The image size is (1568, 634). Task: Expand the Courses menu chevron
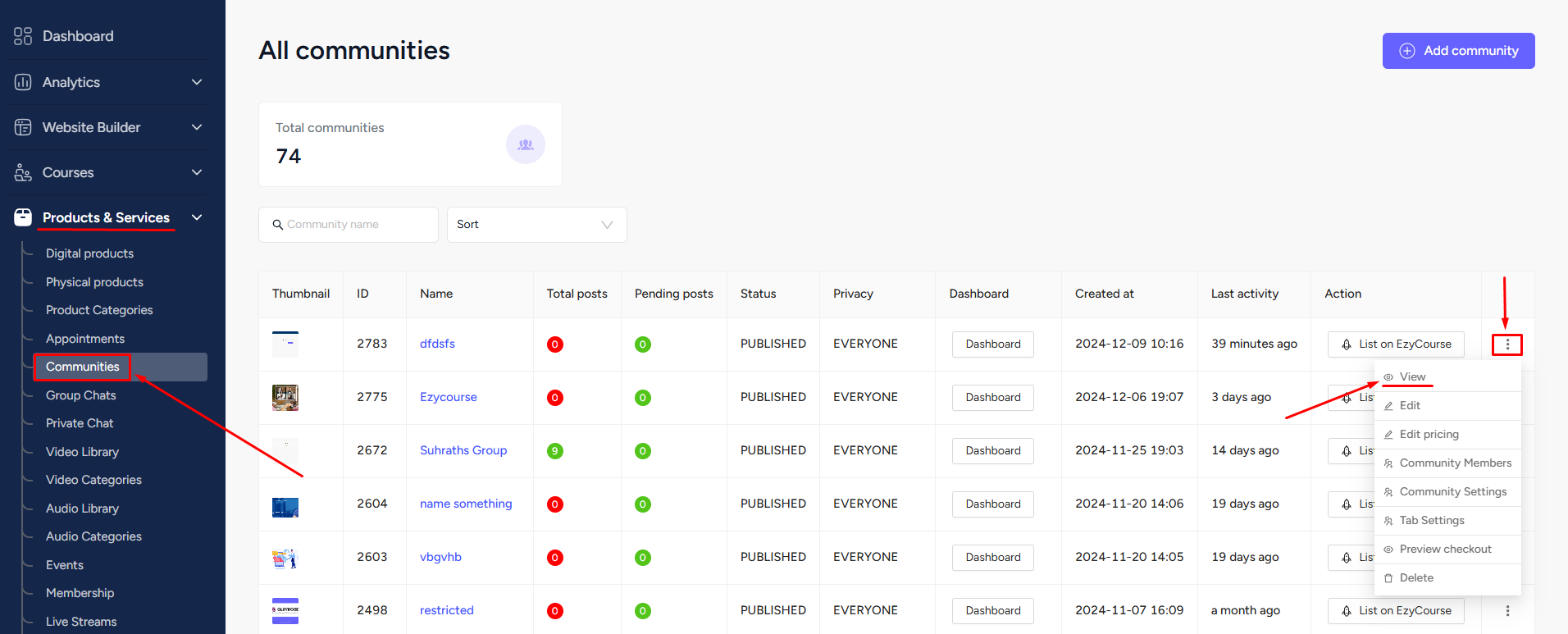pyautogui.click(x=197, y=172)
